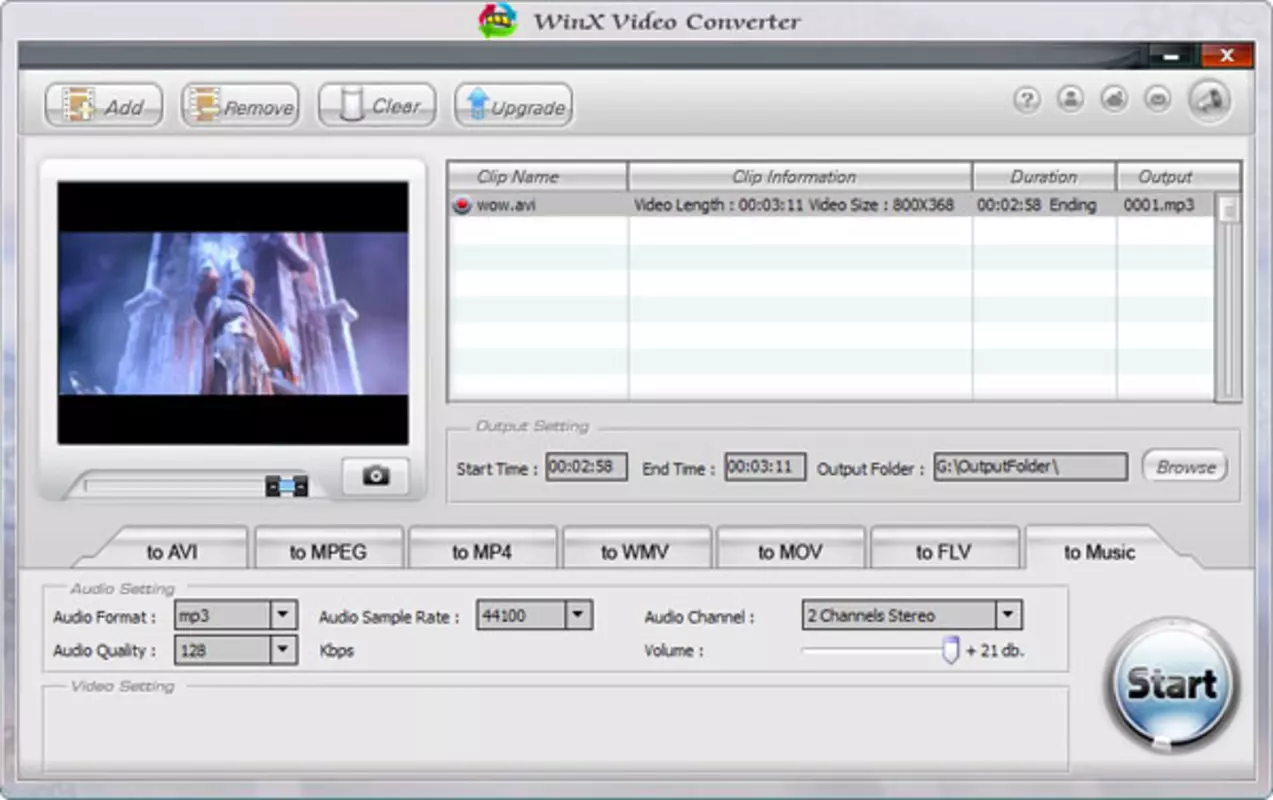The height and width of the screenshot is (800, 1273).
Task: Open the Audio Quality dropdown
Action: click(236, 650)
